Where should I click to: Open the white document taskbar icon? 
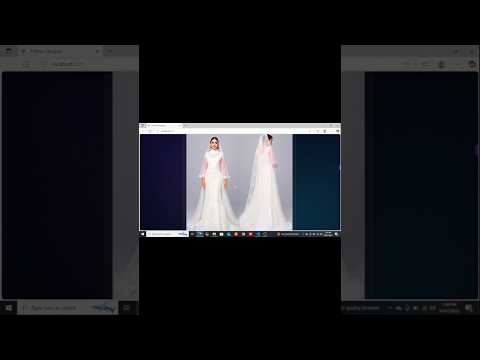[x=222, y=234]
